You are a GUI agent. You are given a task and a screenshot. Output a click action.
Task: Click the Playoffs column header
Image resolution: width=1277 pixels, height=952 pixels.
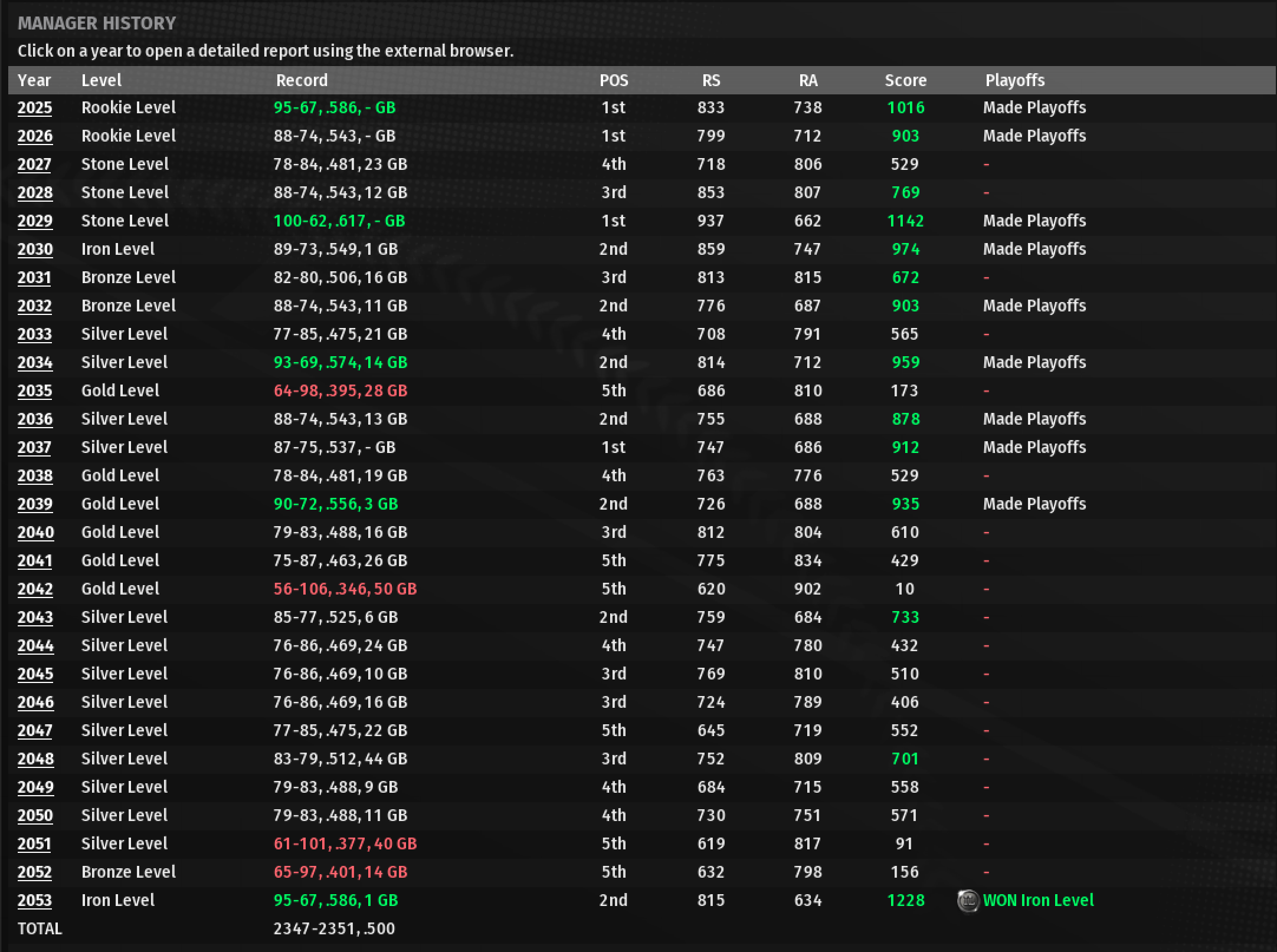point(1014,80)
